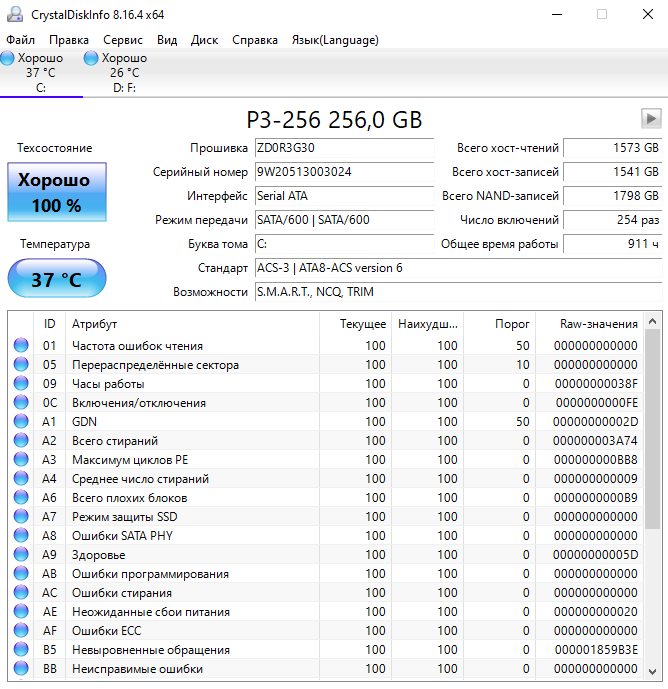Open the Сервис menu
Screen dimensions: 668x689
pyautogui.click(x=123, y=40)
